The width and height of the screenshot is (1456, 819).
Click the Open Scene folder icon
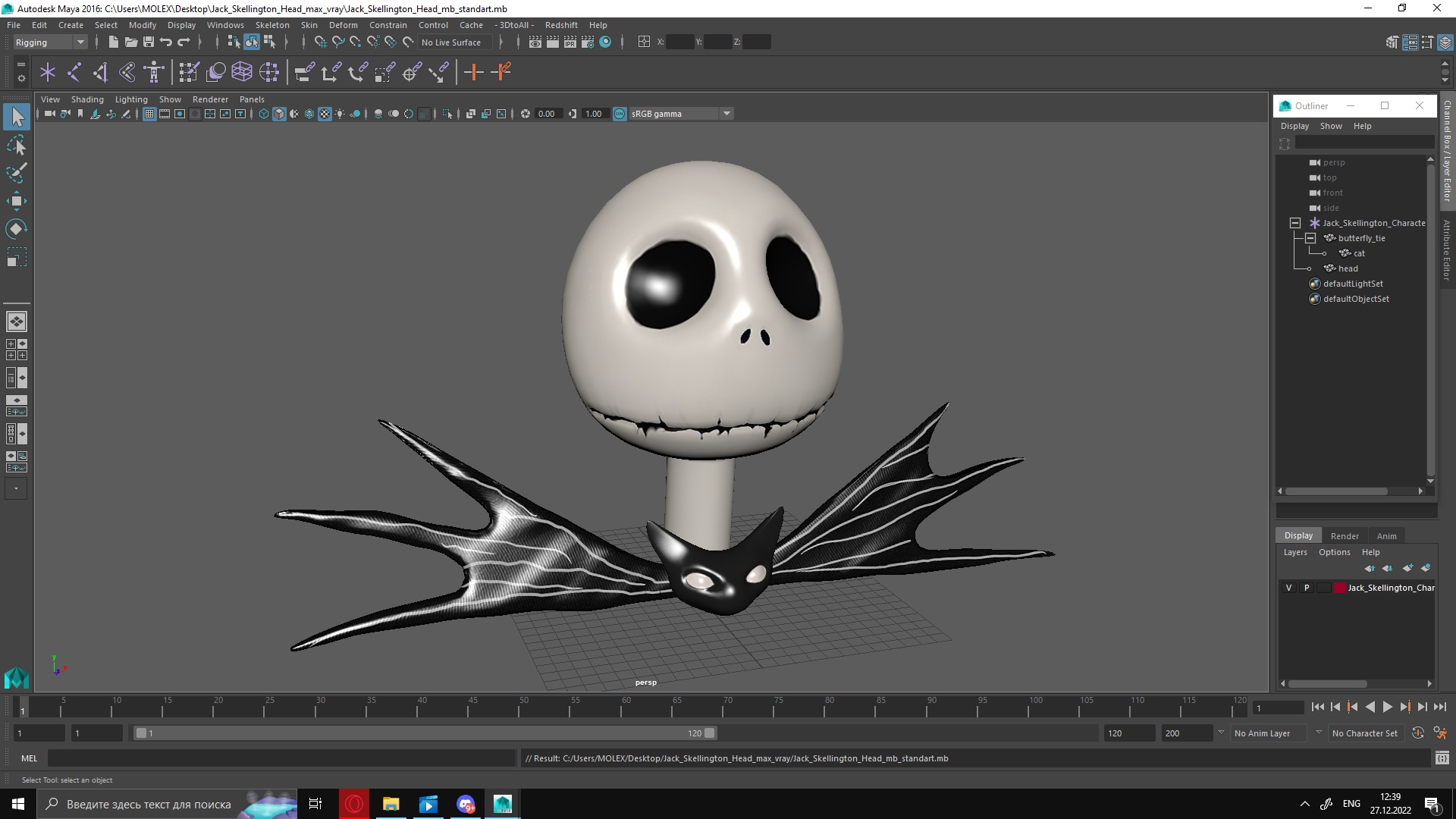130,42
